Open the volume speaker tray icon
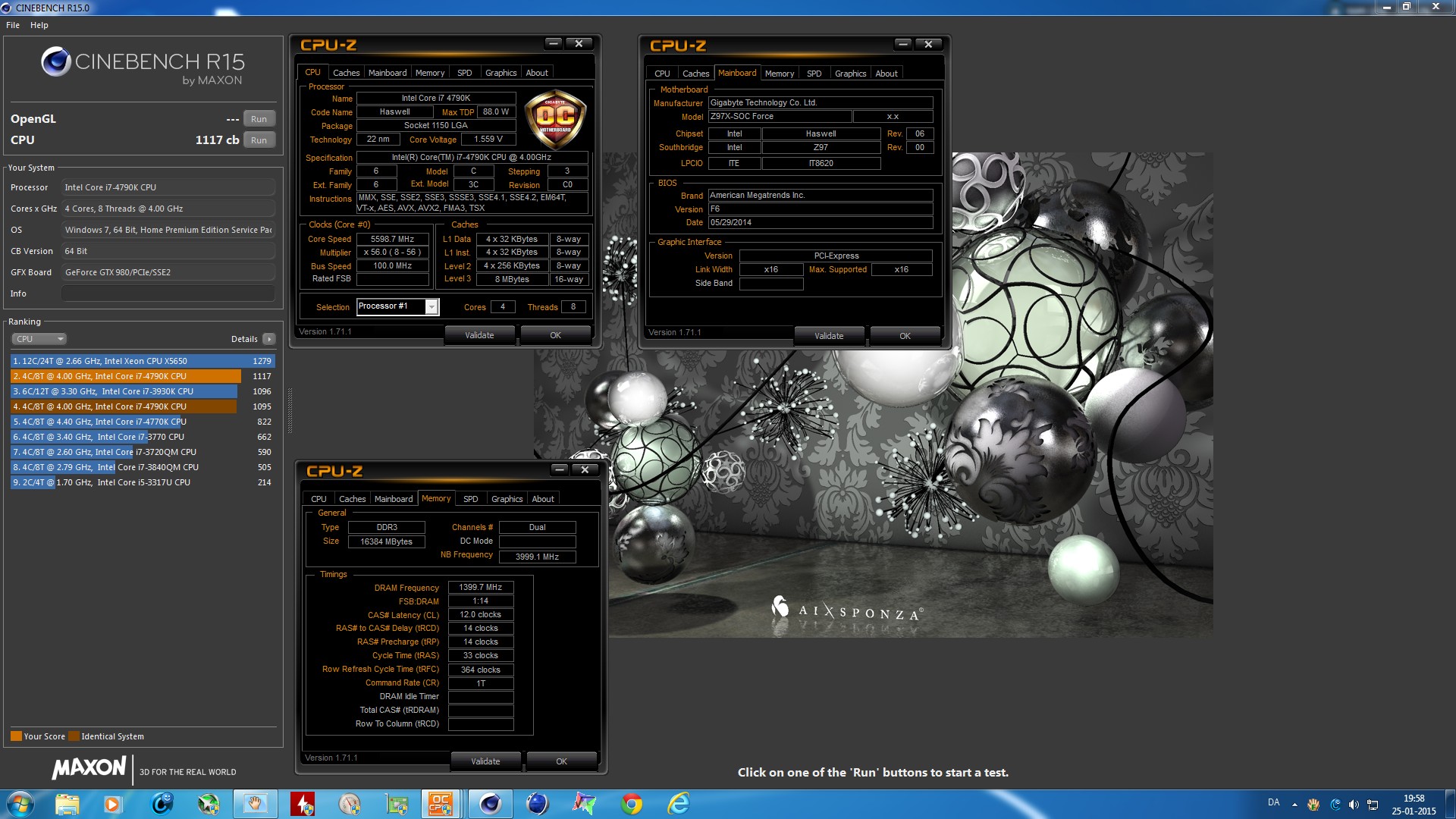The height and width of the screenshot is (819, 1456). pos(1354,805)
